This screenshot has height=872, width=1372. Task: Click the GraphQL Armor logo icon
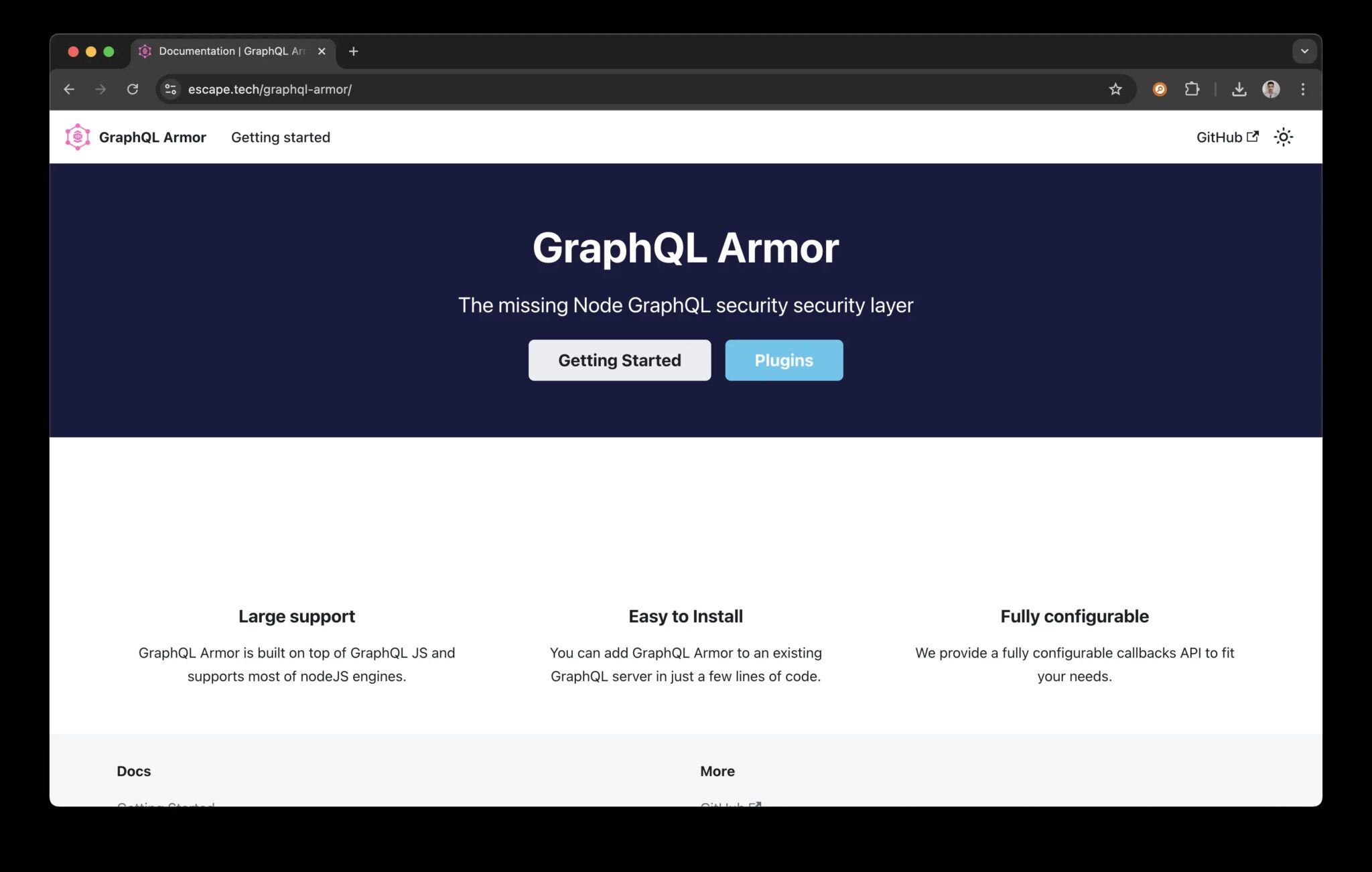click(78, 137)
